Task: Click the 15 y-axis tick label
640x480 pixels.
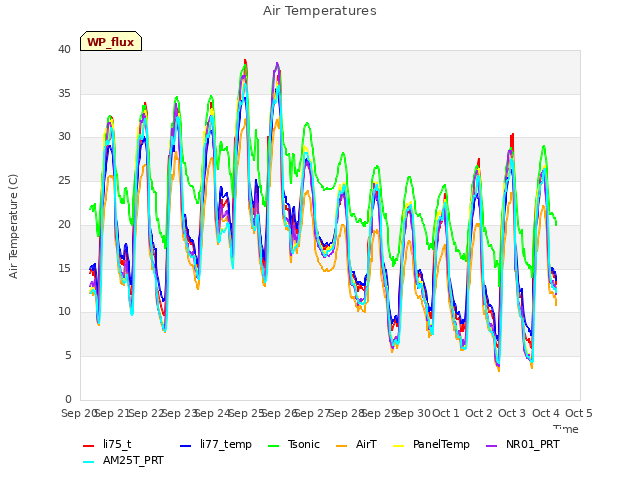Action: click(64, 268)
